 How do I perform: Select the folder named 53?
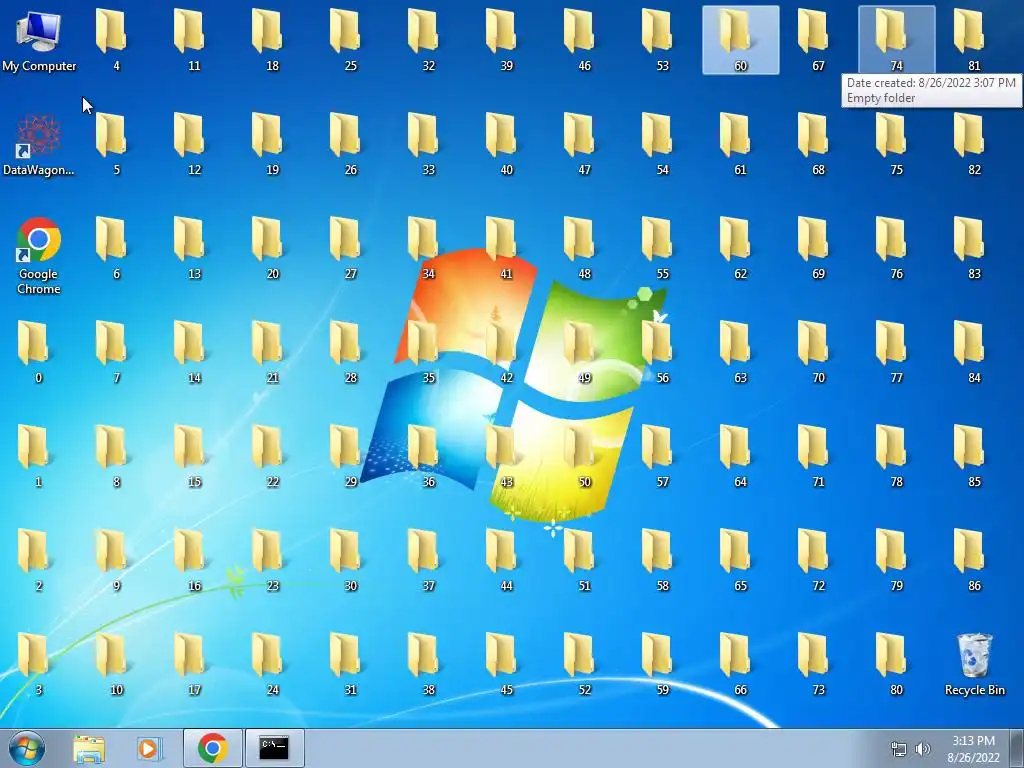662,40
